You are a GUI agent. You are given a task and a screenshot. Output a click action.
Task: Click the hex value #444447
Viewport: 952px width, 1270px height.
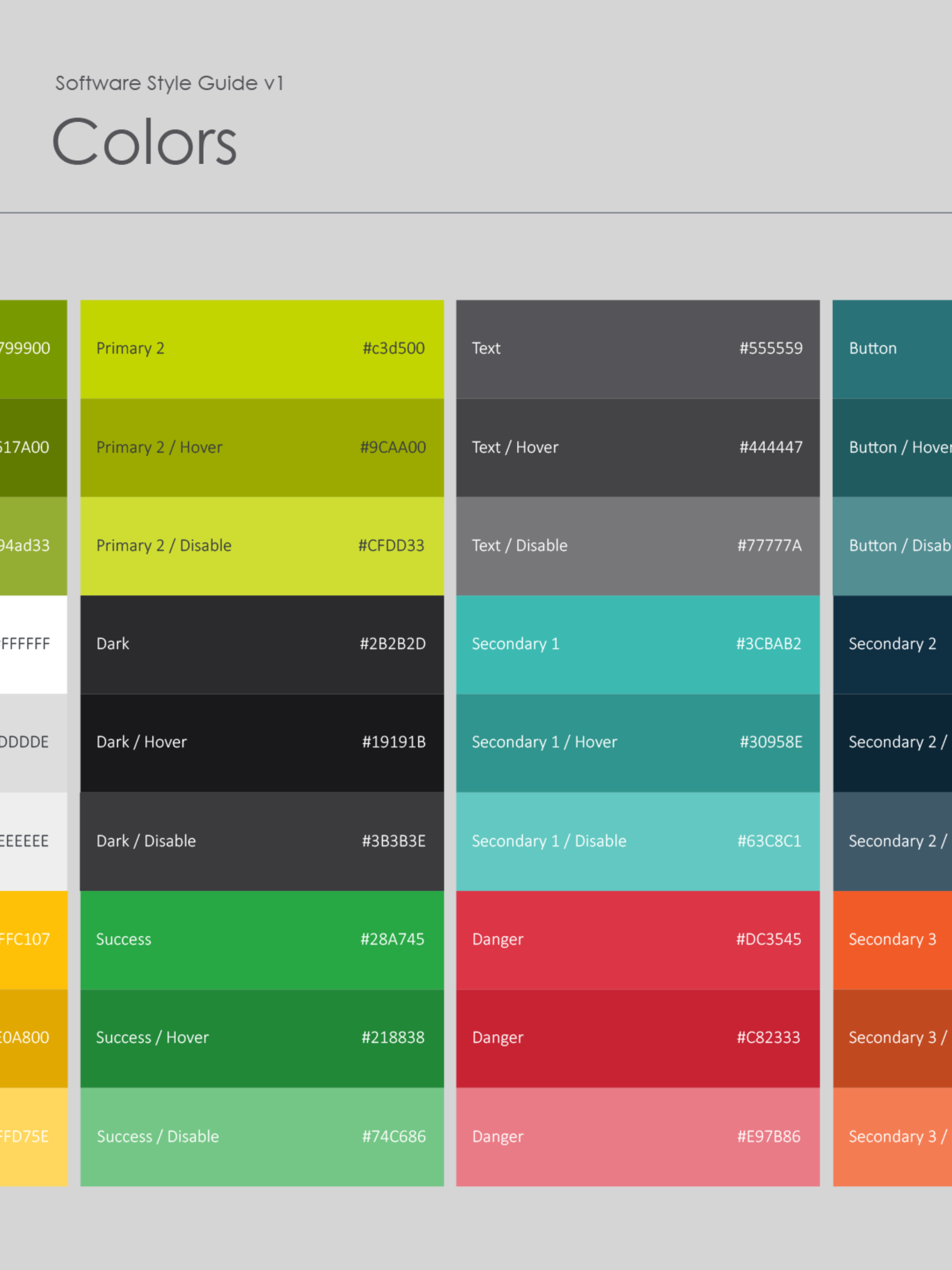(771, 447)
